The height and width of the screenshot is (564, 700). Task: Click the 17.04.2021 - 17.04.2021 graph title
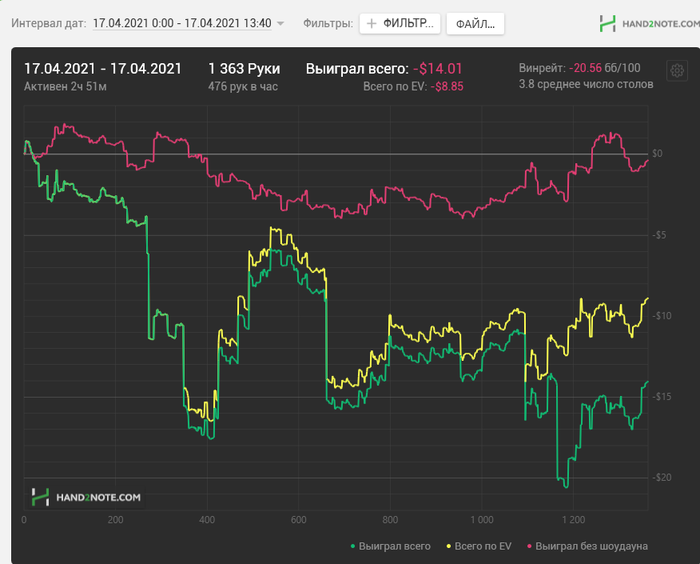[x=103, y=69]
